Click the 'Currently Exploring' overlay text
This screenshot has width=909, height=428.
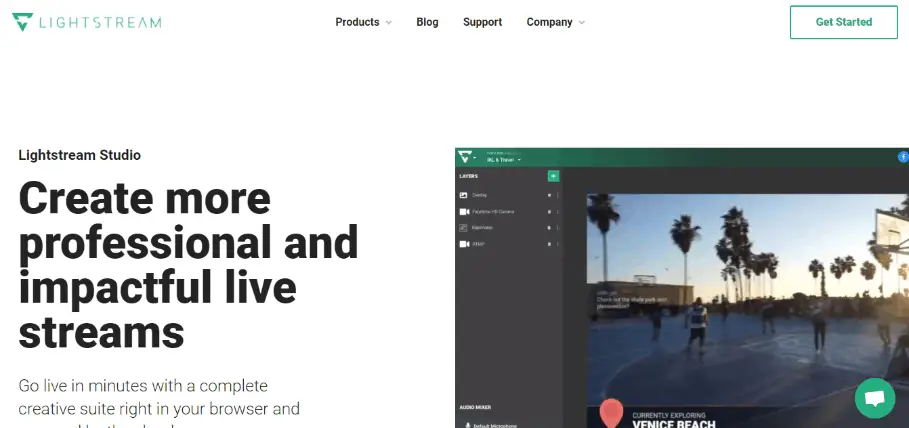pyautogui.click(x=668, y=415)
